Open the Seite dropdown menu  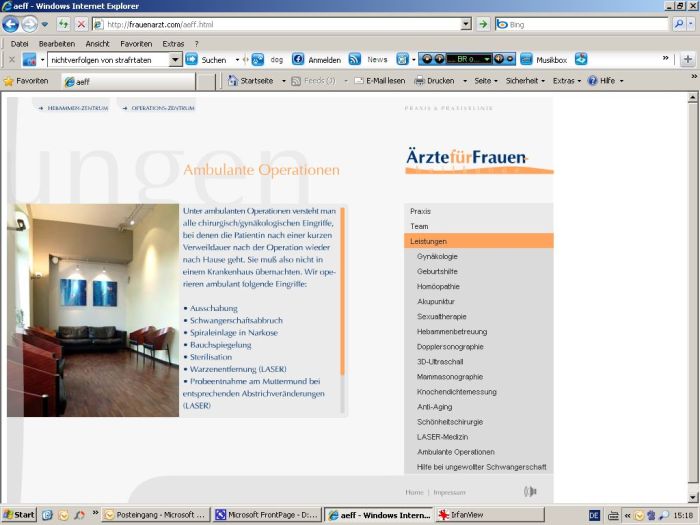[x=485, y=81]
